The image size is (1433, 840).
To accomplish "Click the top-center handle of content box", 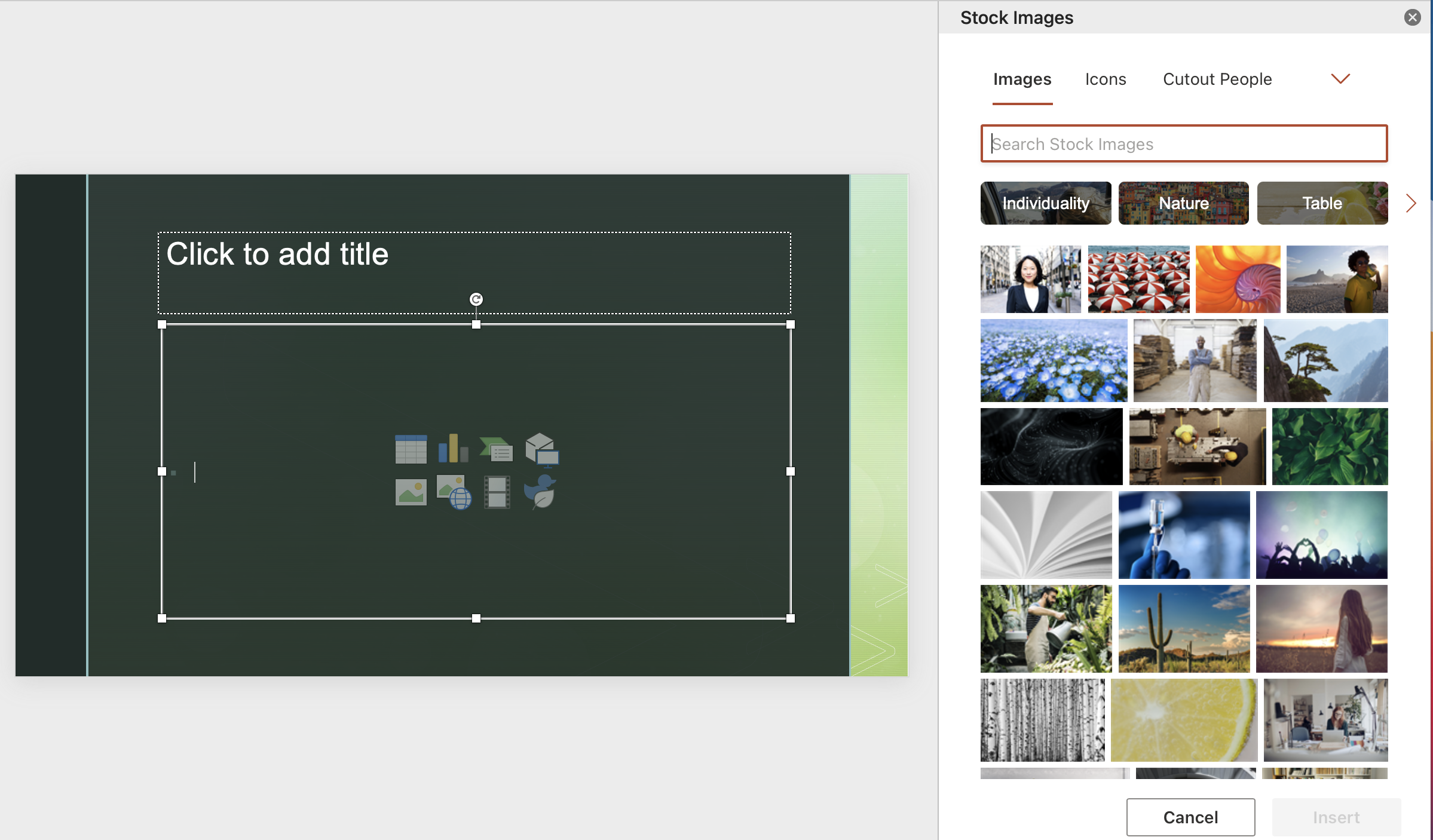I will tap(476, 324).
